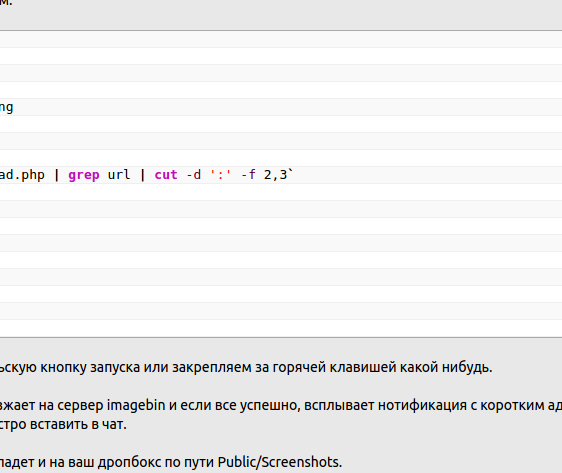Viewport: 562px width, 473px height.
Task: Click the word 'дропбокс' in the last line
Action: point(129,462)
